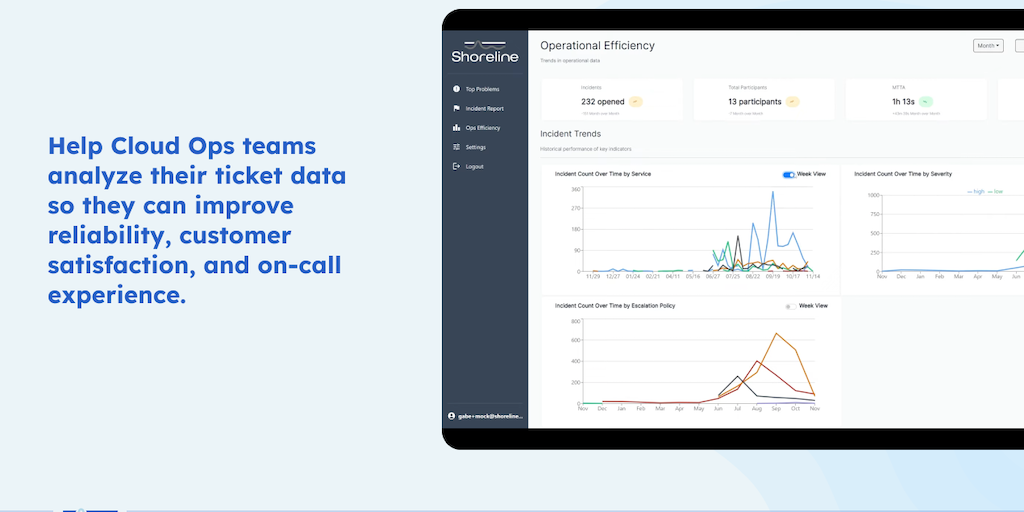
Task: Click the Historical performance of key indicators subtitle
Action: pyautogui.click(x=586, y=149)
